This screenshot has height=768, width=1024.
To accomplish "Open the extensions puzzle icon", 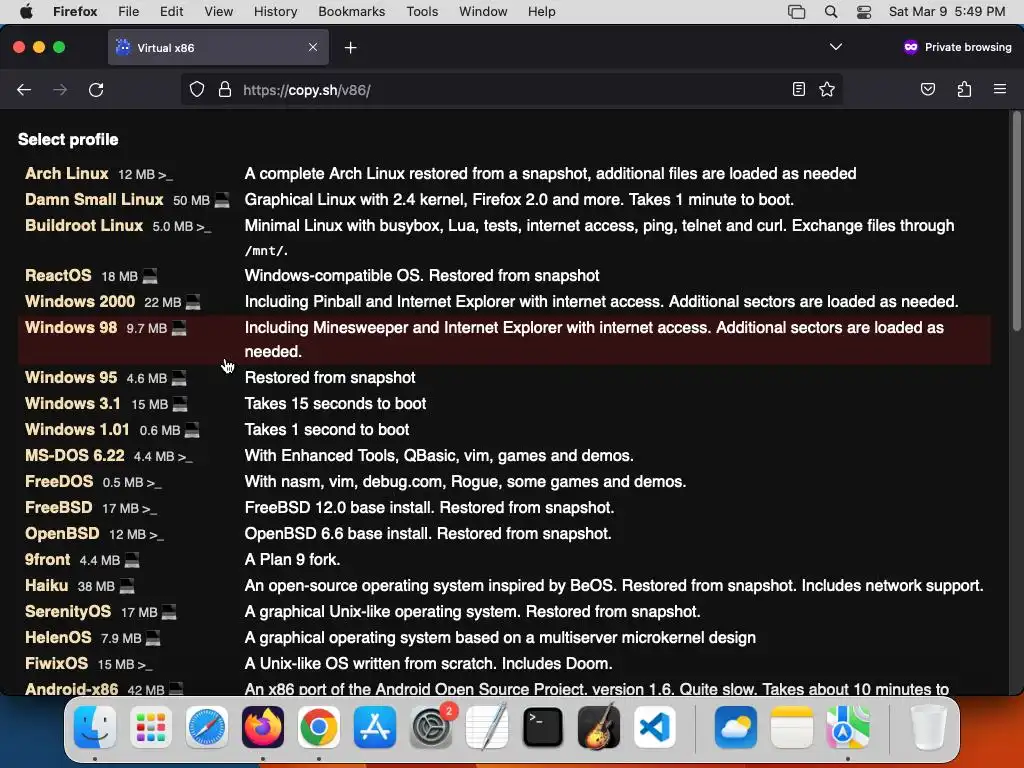I will click(x=964, y=89).
